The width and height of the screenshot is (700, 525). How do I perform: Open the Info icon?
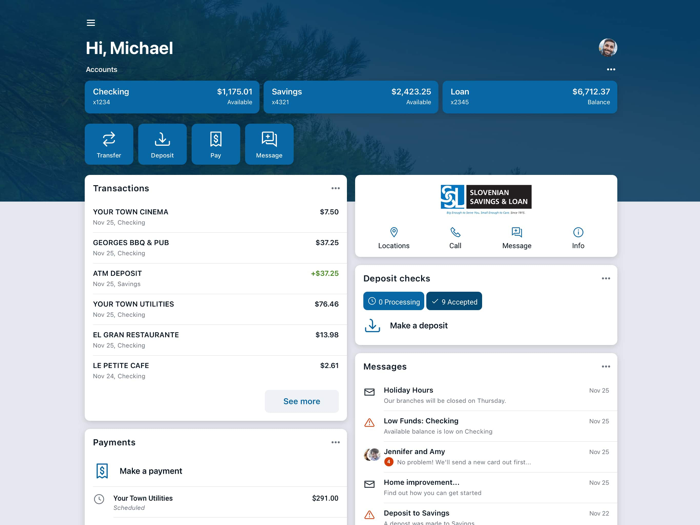click(x=578, y=232)
